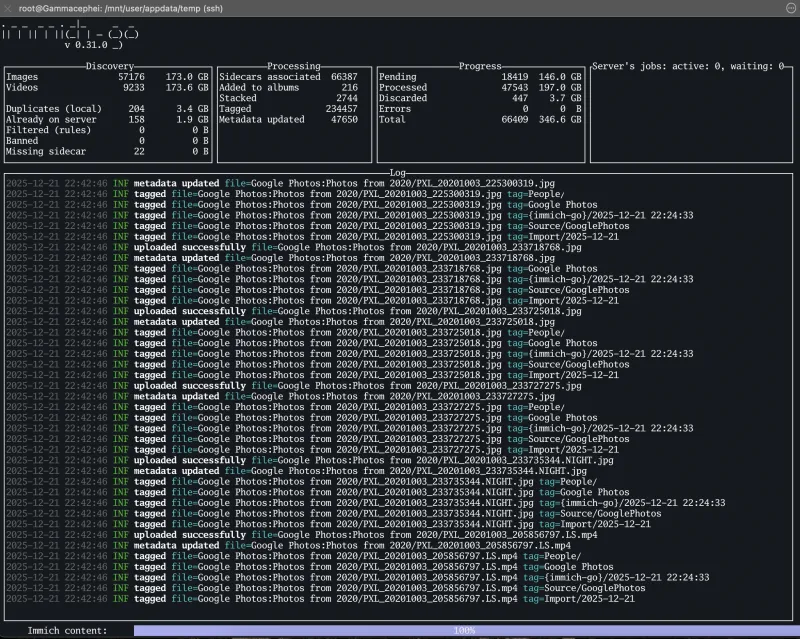
Task: Click the immich-go ASCII logo
Action: 70,32
